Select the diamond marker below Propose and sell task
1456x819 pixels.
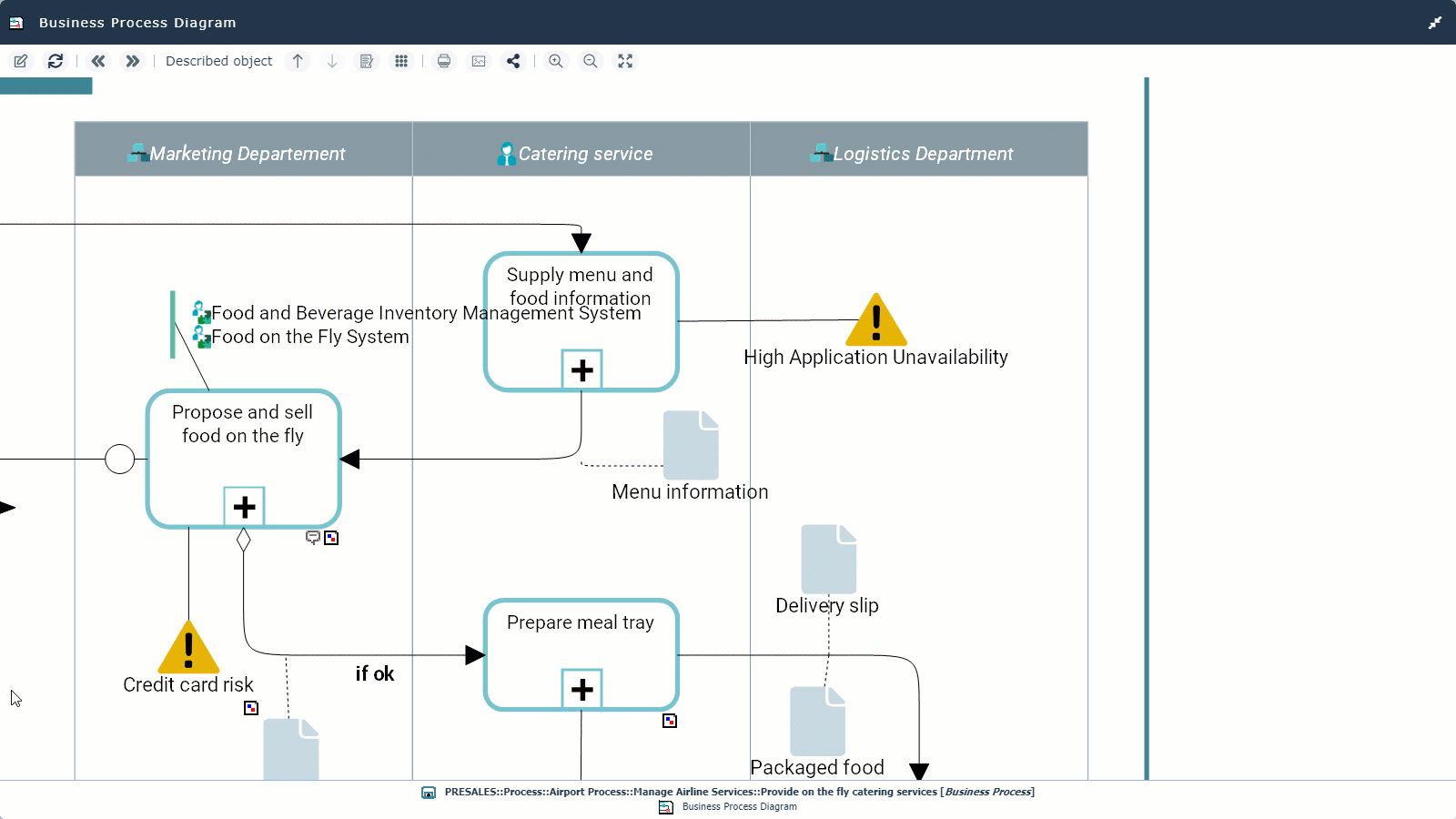[244, 540]
